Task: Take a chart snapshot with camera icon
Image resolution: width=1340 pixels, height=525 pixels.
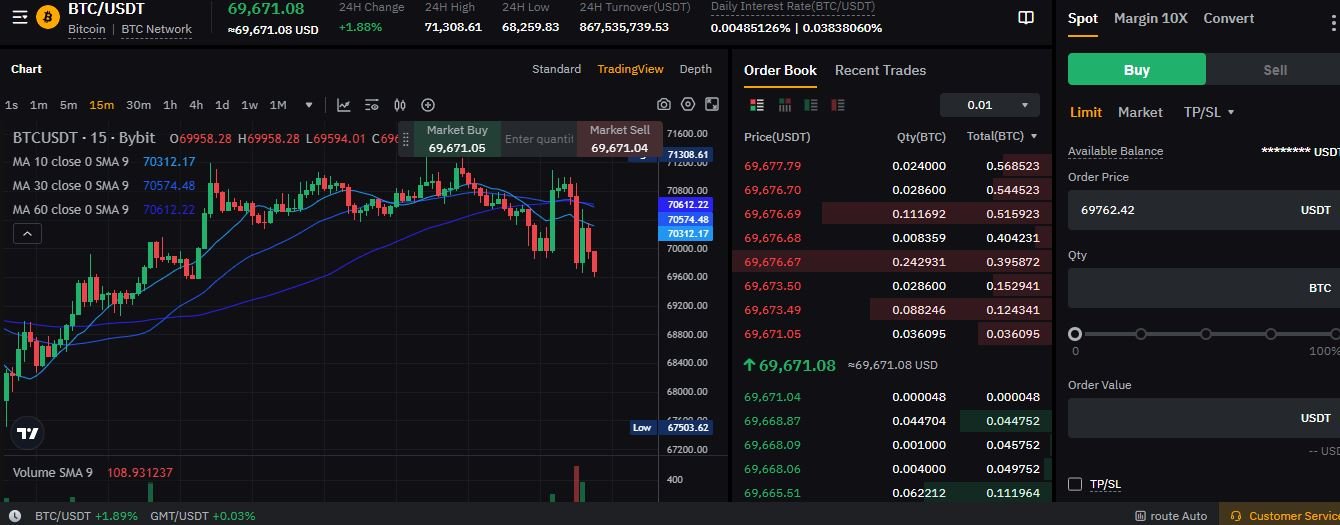Action: (664, 105)
